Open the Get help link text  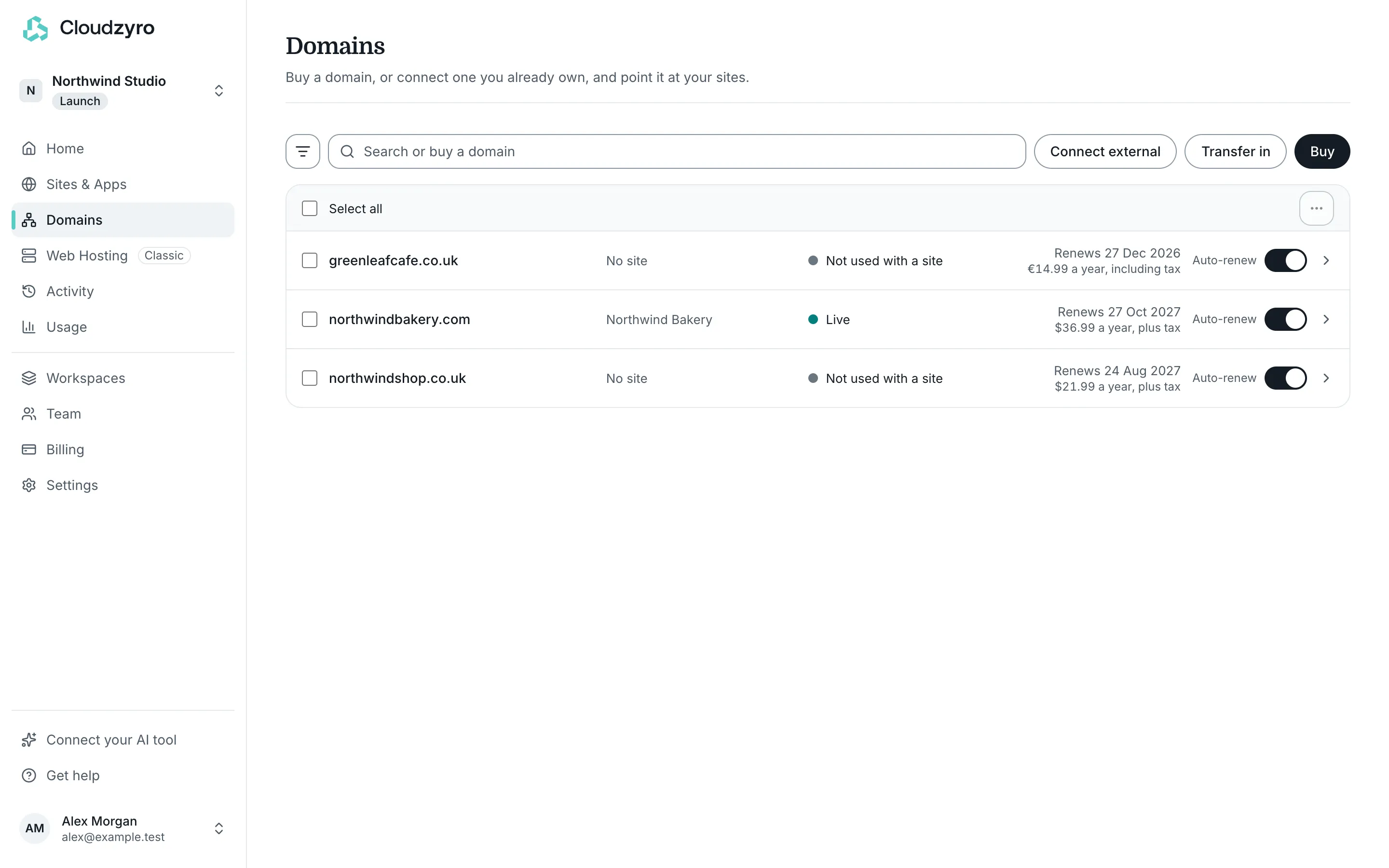pos(73,775)
